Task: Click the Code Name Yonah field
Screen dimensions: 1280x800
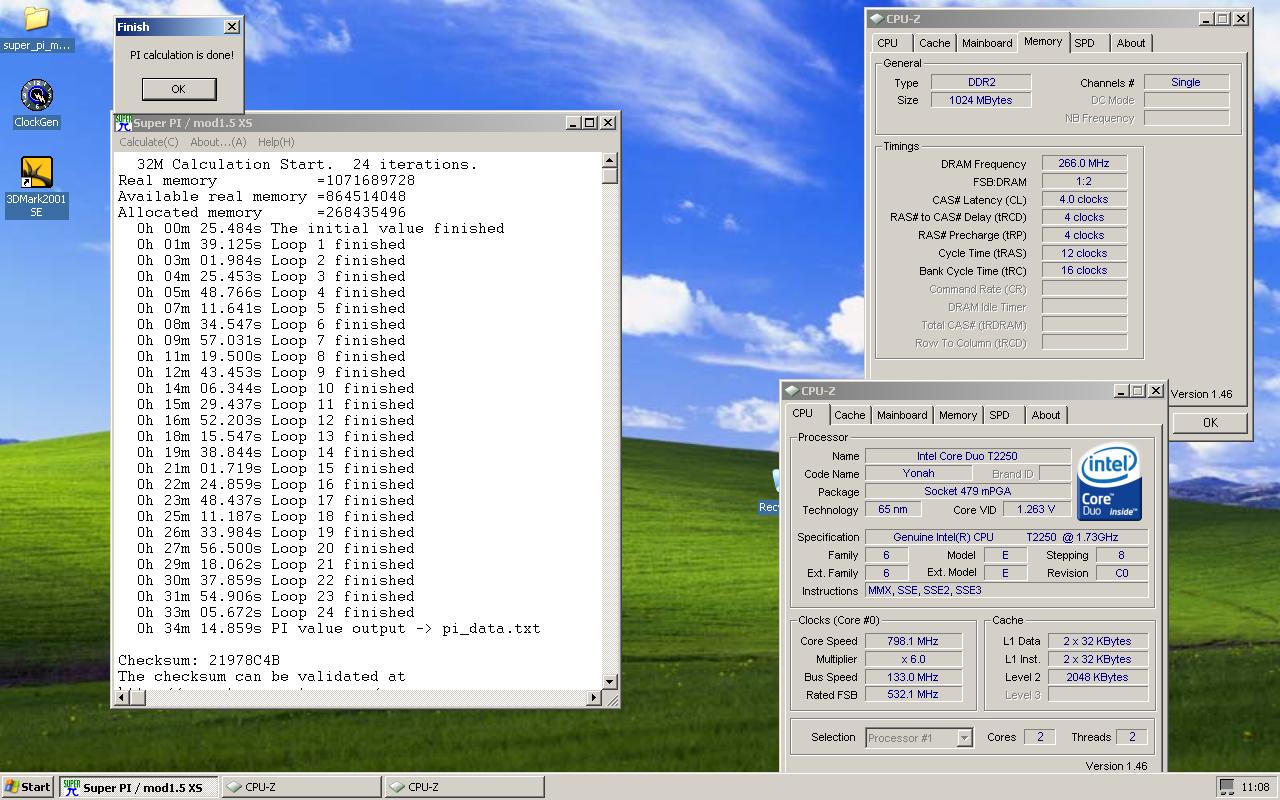Action: (918, 473)
